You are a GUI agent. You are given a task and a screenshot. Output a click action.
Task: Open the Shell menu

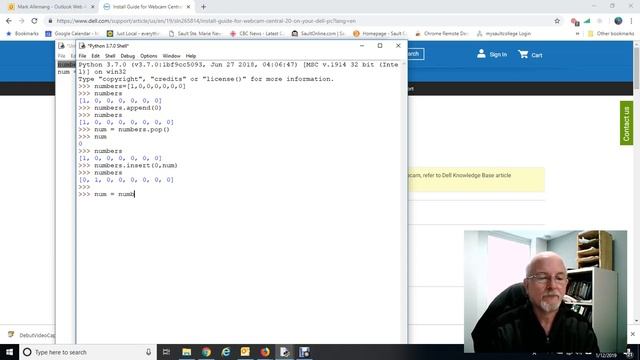click(x=110, y=56)
